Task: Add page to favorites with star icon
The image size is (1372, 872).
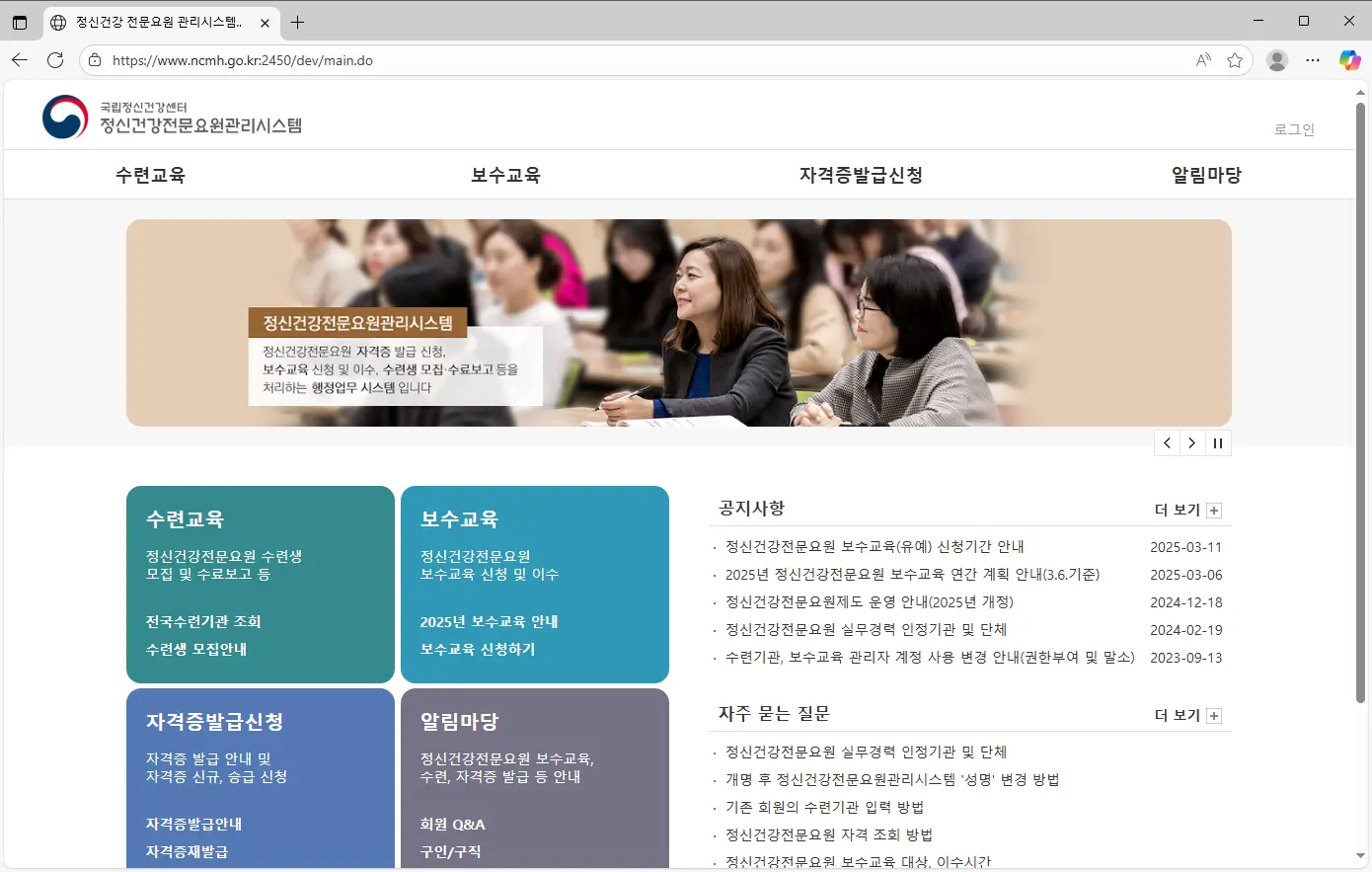Action: (x=1234, y=60)
